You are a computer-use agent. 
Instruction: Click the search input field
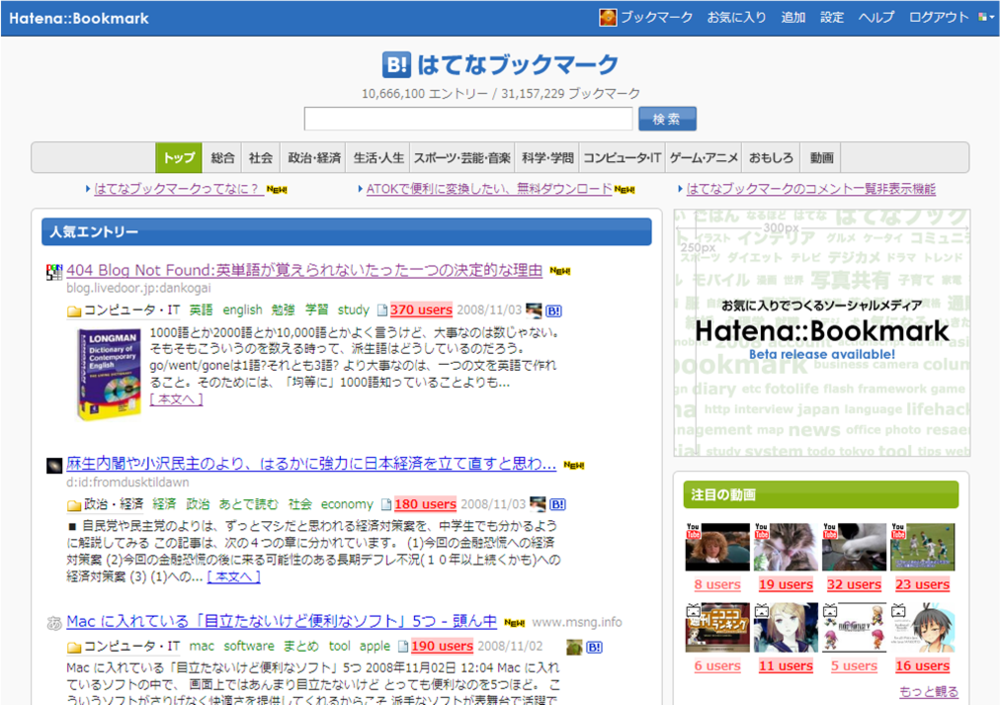coord(468,119)
